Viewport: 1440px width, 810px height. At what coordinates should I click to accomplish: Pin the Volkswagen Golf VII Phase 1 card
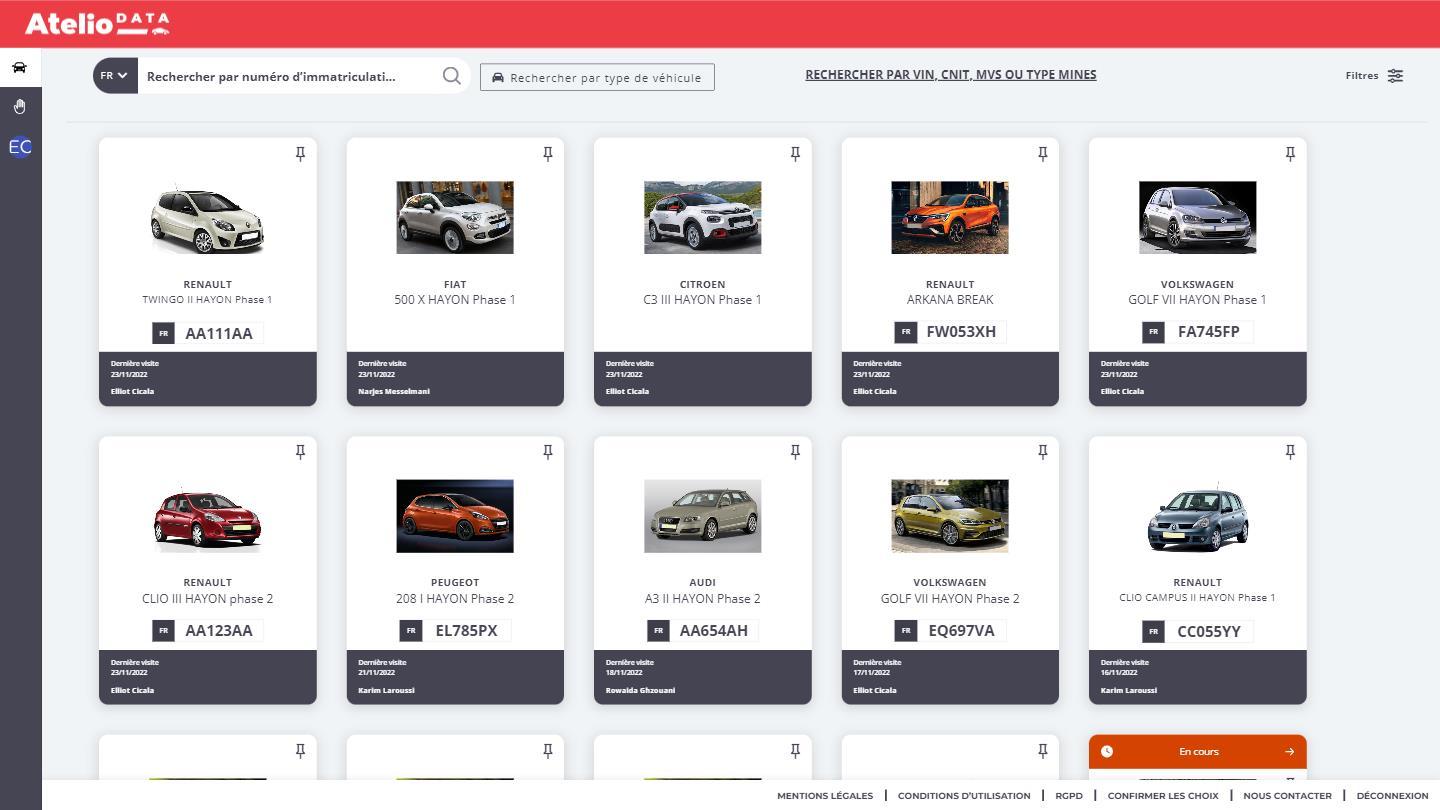point(1290,154)
